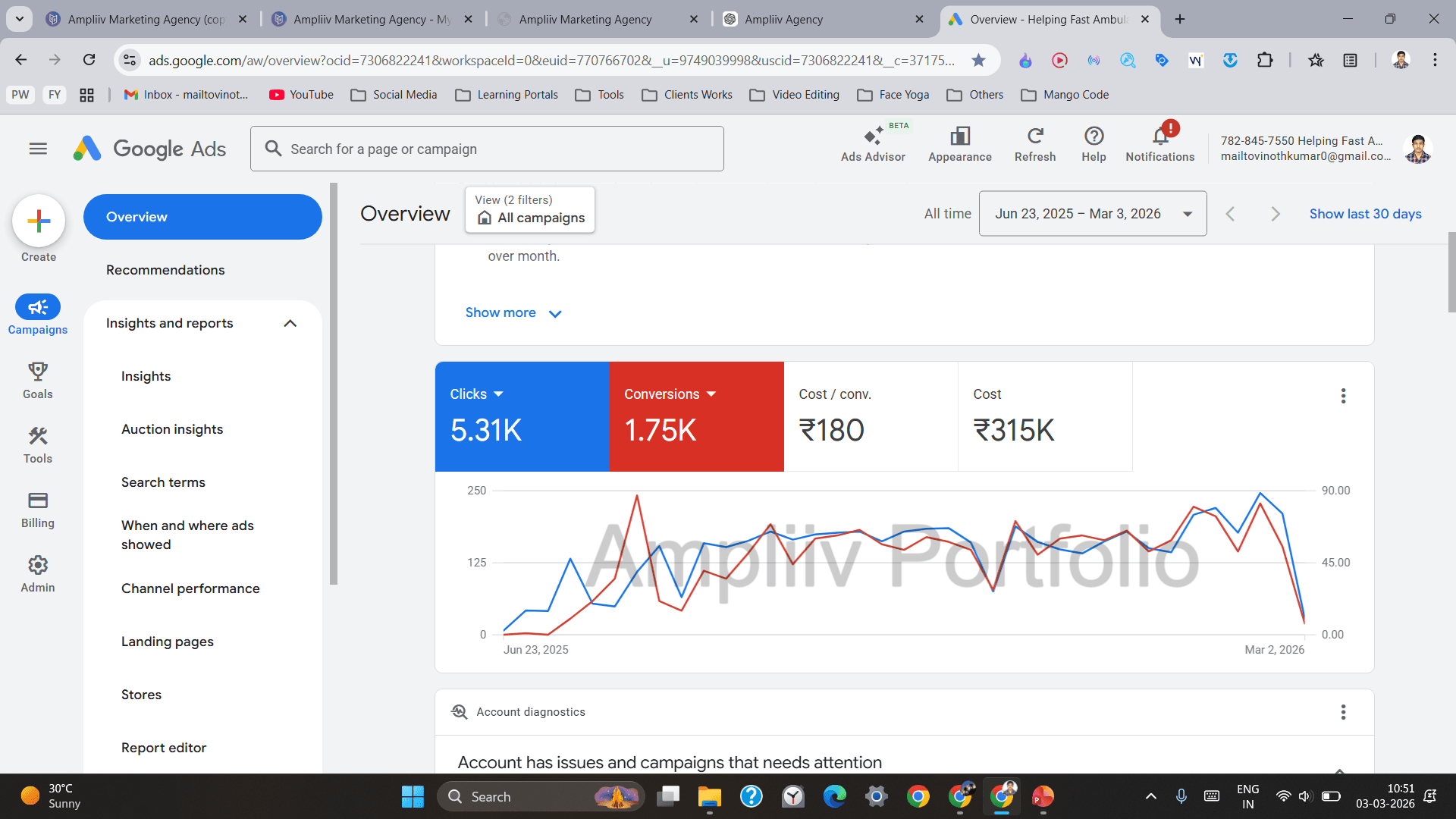This screenshot has width=1456, height=819.
Task: Collapse the Insights and reports section
Action: [290, 323]
